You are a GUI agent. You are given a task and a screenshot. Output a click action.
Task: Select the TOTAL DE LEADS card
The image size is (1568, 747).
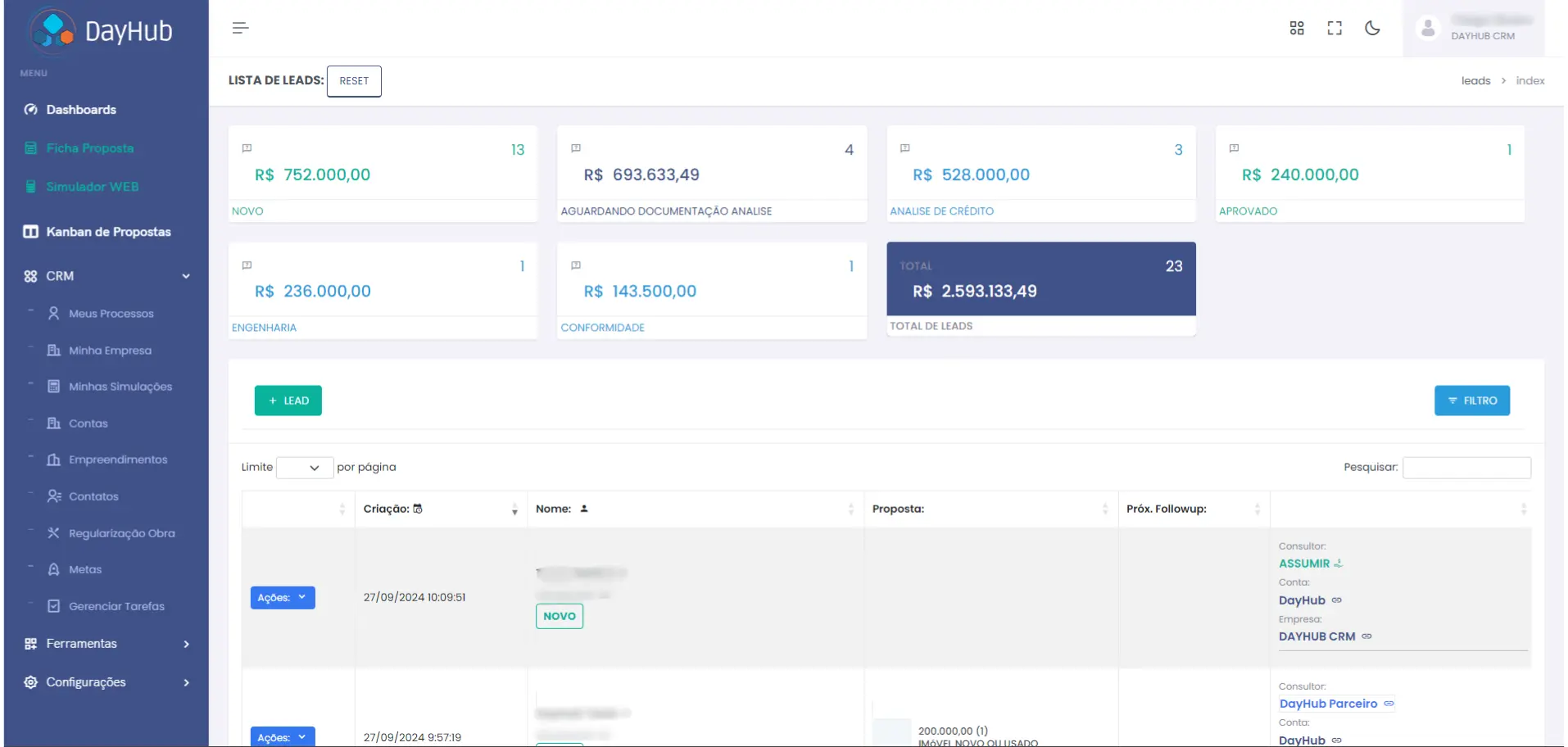click(1041, 288)
